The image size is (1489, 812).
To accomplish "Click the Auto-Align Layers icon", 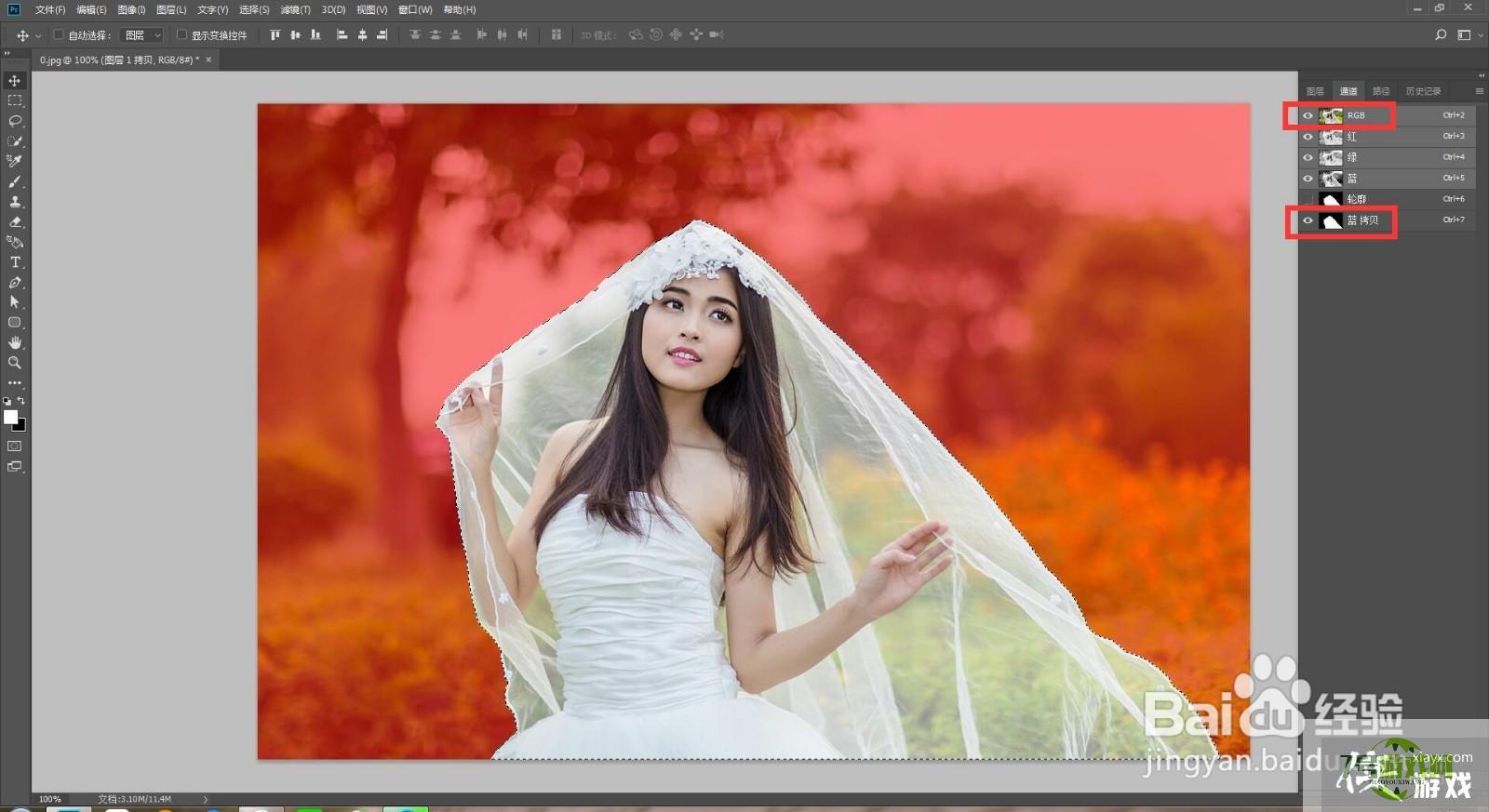I will 556,35.
